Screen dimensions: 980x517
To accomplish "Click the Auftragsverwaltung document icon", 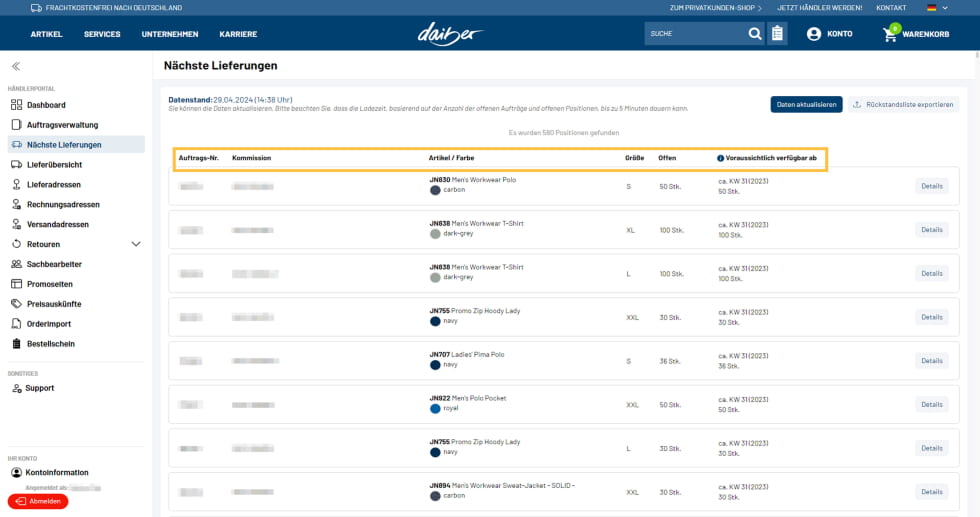I will pyautogui.click(x=16, y=125).
